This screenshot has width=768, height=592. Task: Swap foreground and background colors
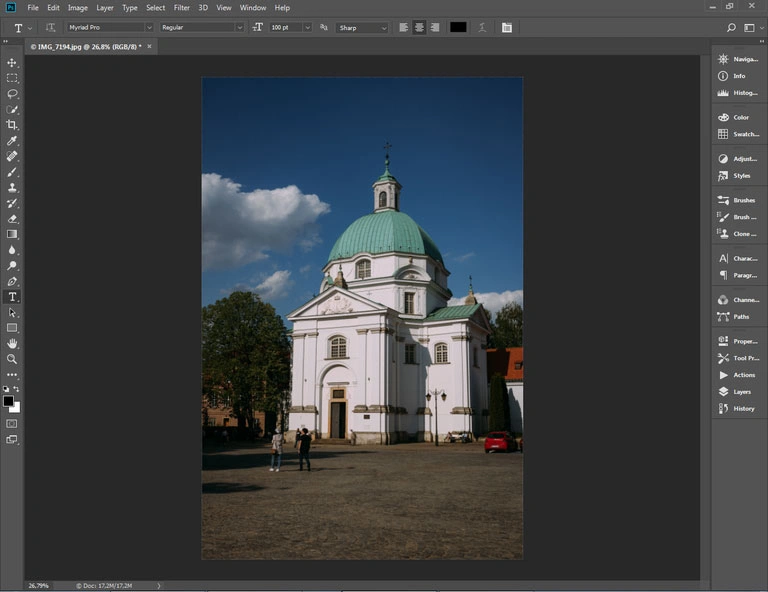point(16,389)
